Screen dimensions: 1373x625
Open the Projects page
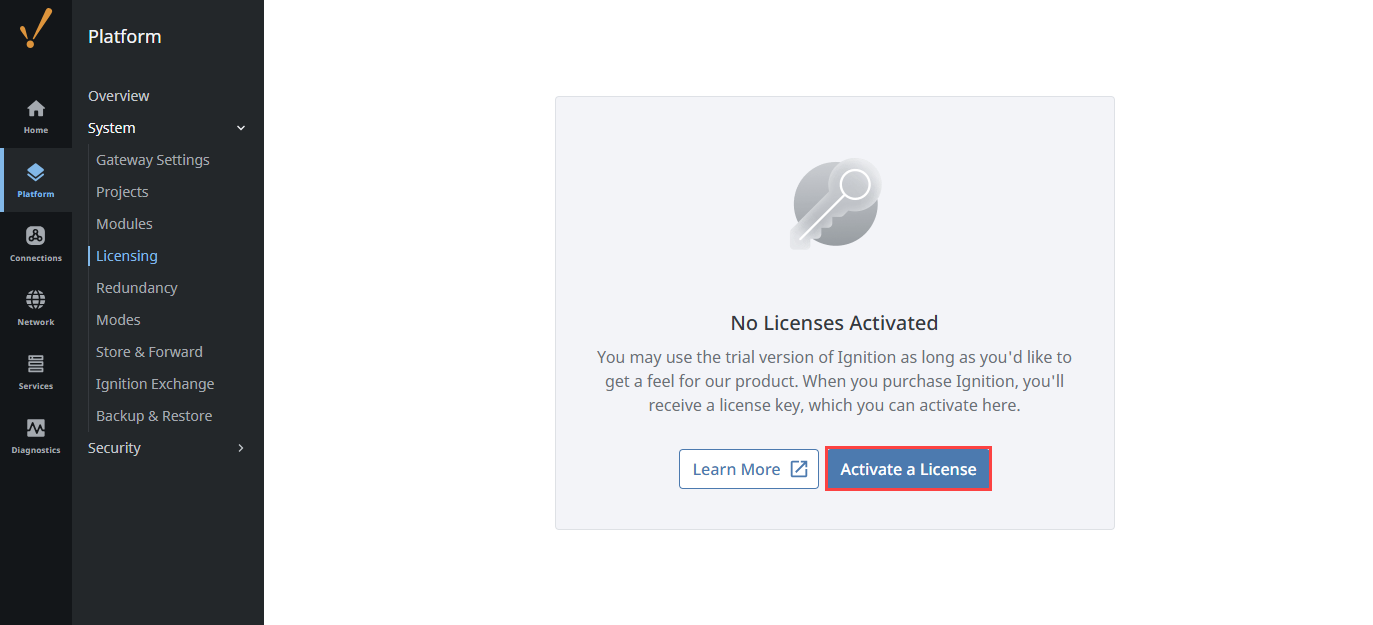(x=122, y=191)
